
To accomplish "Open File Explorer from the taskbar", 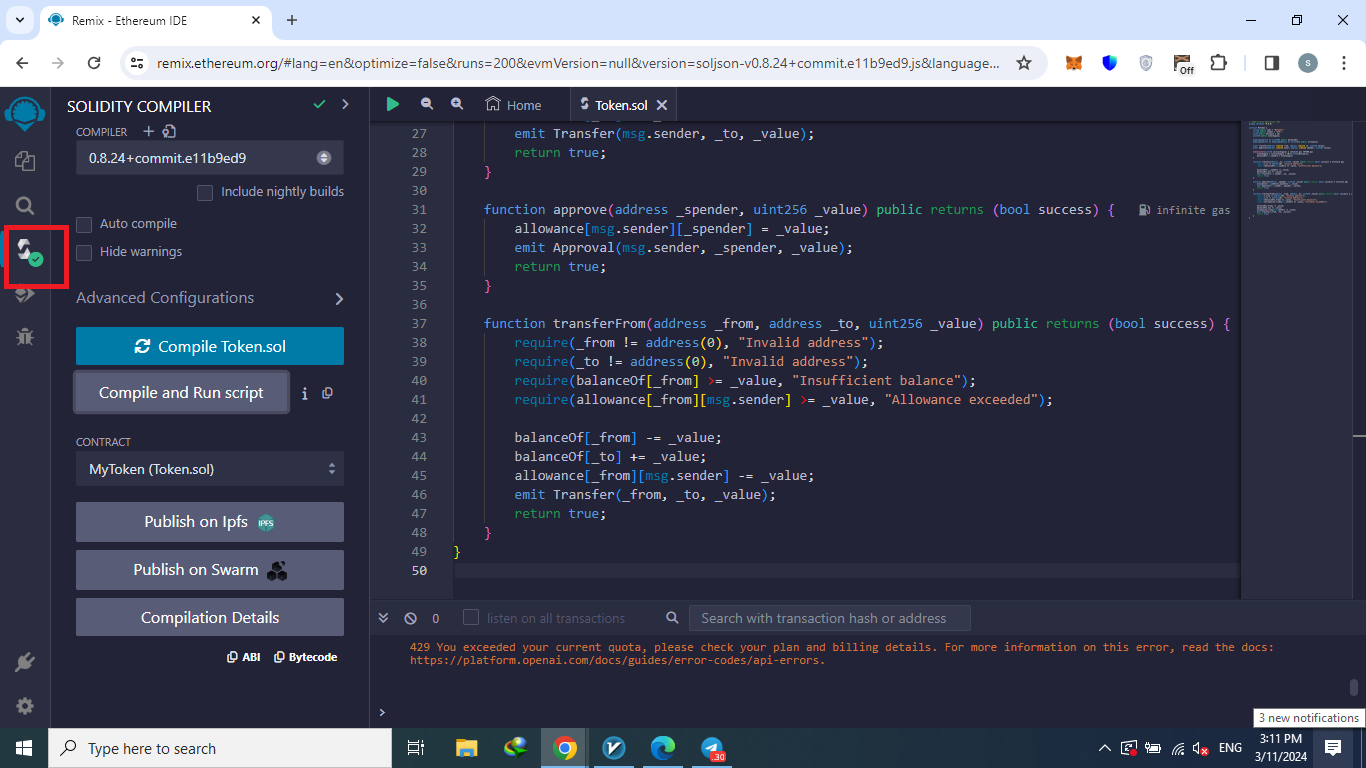I will coord(467,748).
